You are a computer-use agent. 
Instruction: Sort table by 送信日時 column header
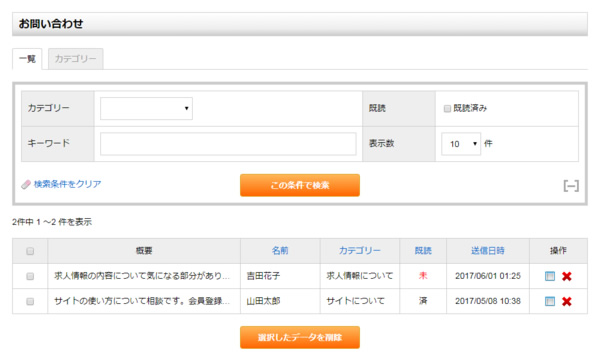(x=488, y=251)
